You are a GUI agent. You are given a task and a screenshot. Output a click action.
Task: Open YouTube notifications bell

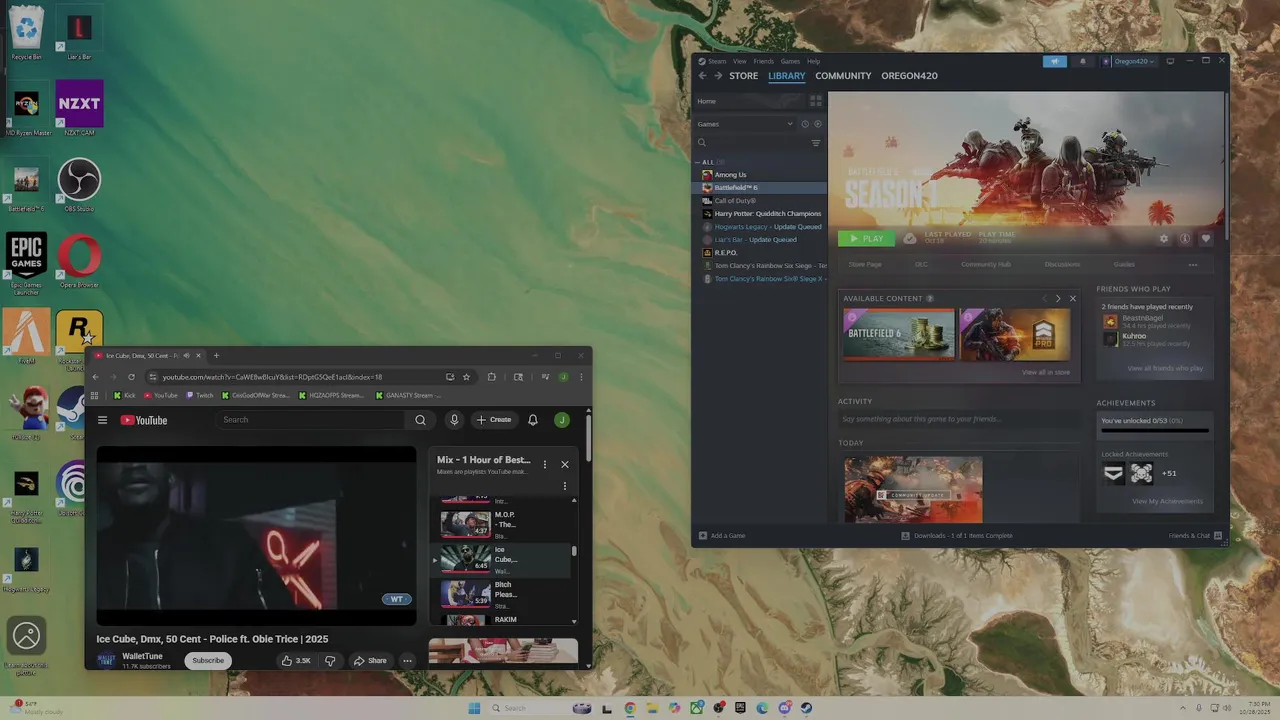[533, 420]
